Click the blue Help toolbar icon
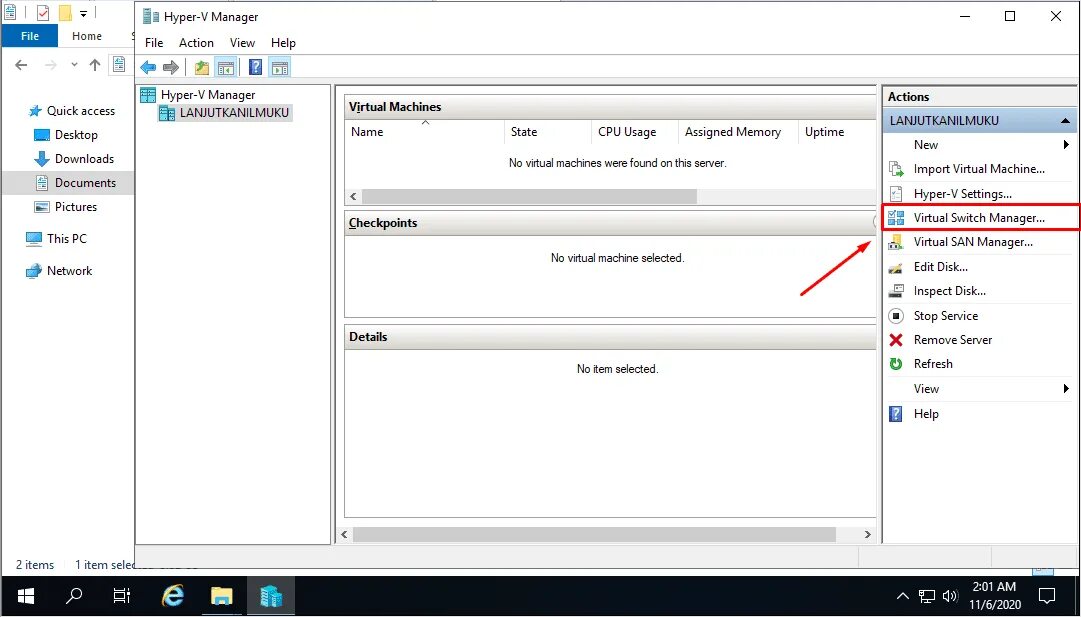1081x617 pixels. 255,68
